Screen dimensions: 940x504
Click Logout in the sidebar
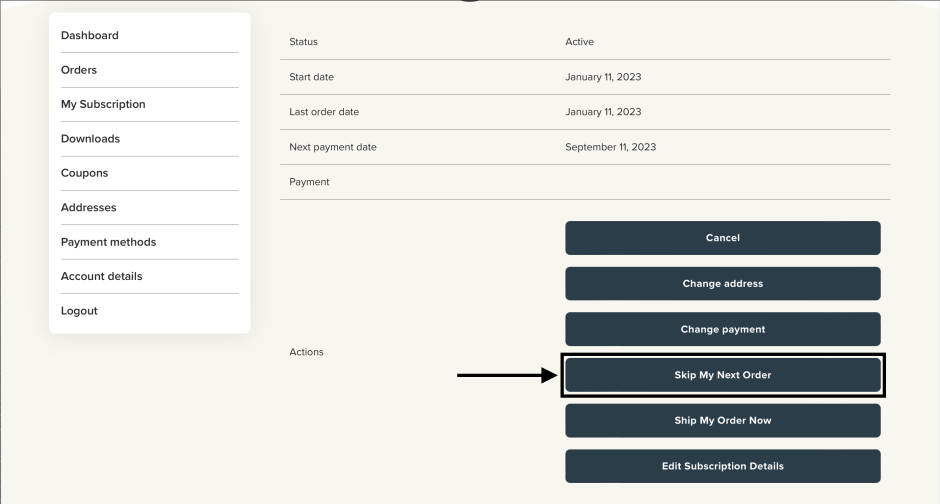[79, 311]
